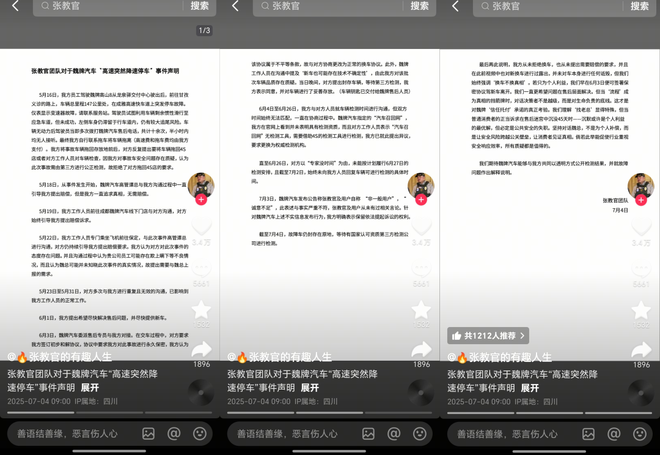Expand the caption with 展开 in the middle panel
Screen dimensions: 660x455
point(310,387)
